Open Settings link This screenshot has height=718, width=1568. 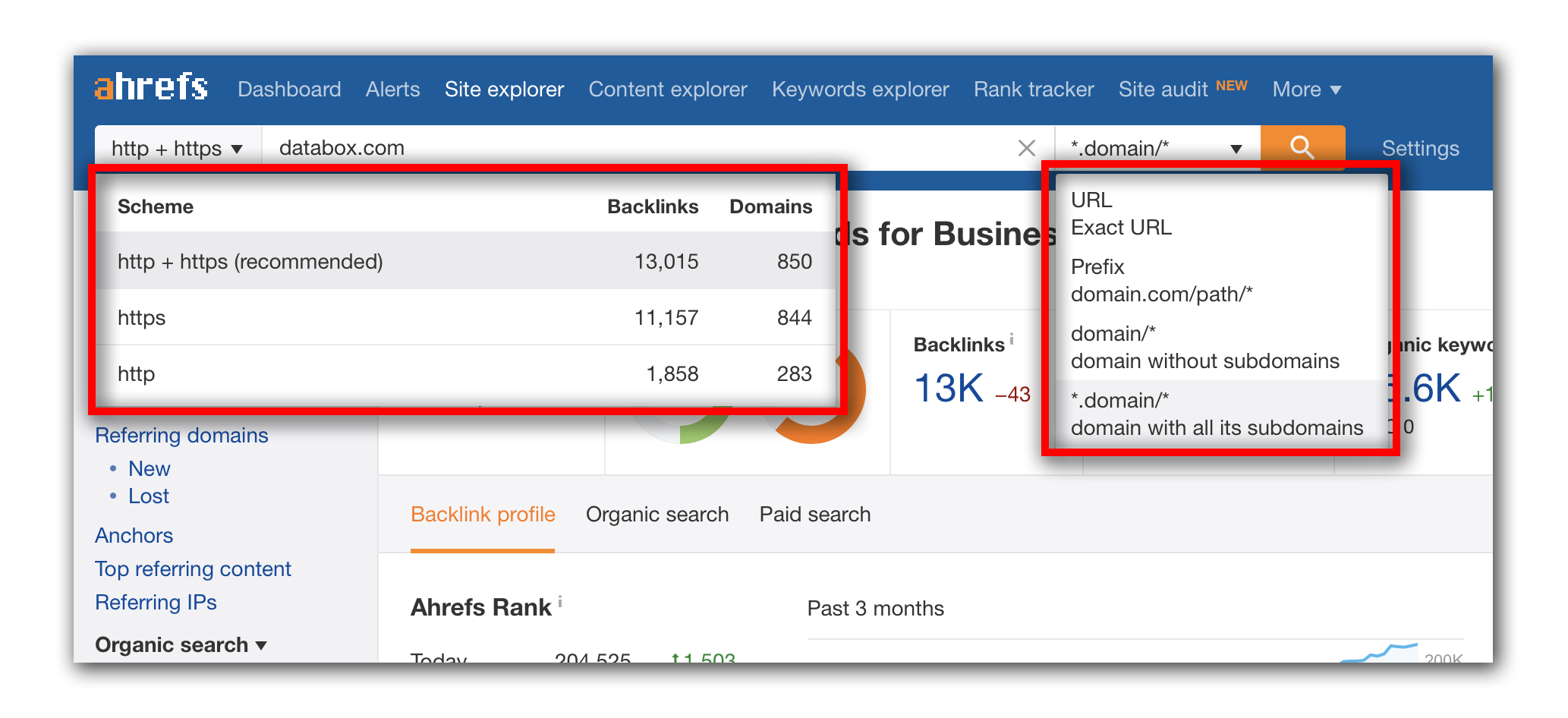1420,148
